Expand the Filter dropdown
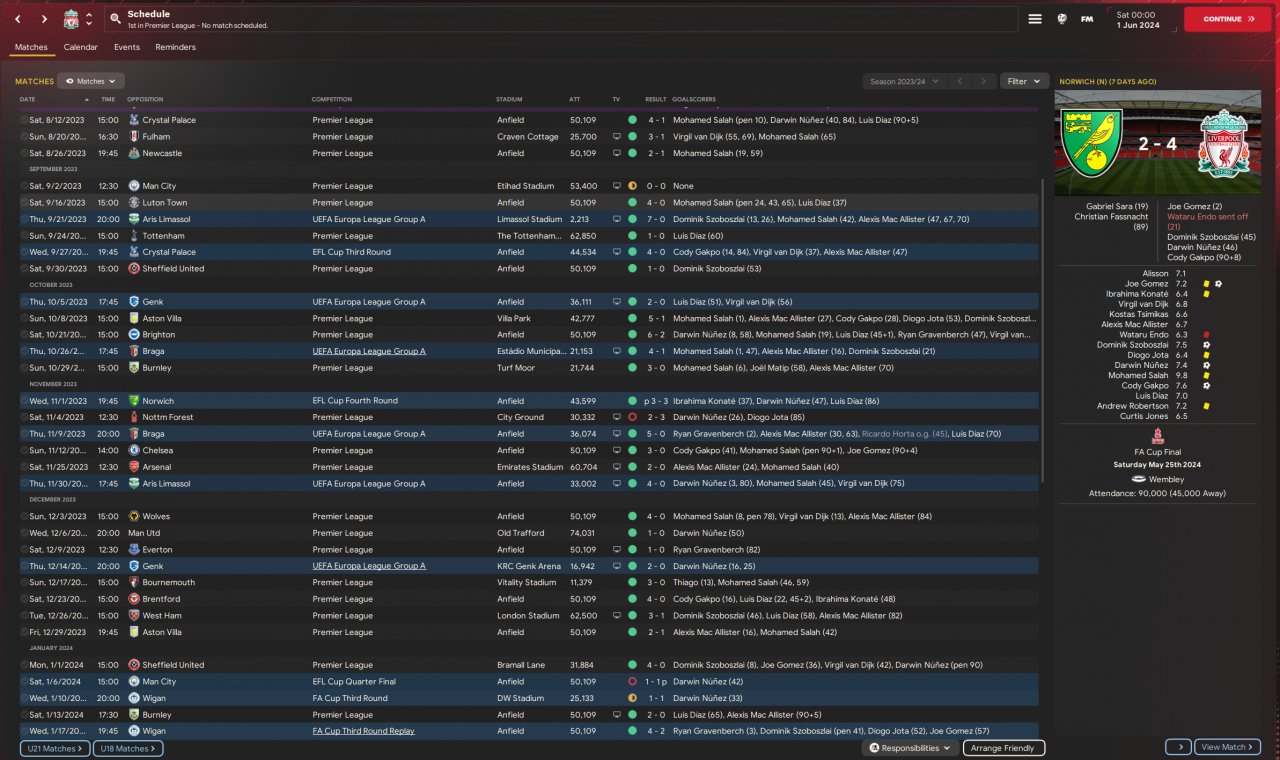This screenshot has height=760, width=1280. point(1025,81)
